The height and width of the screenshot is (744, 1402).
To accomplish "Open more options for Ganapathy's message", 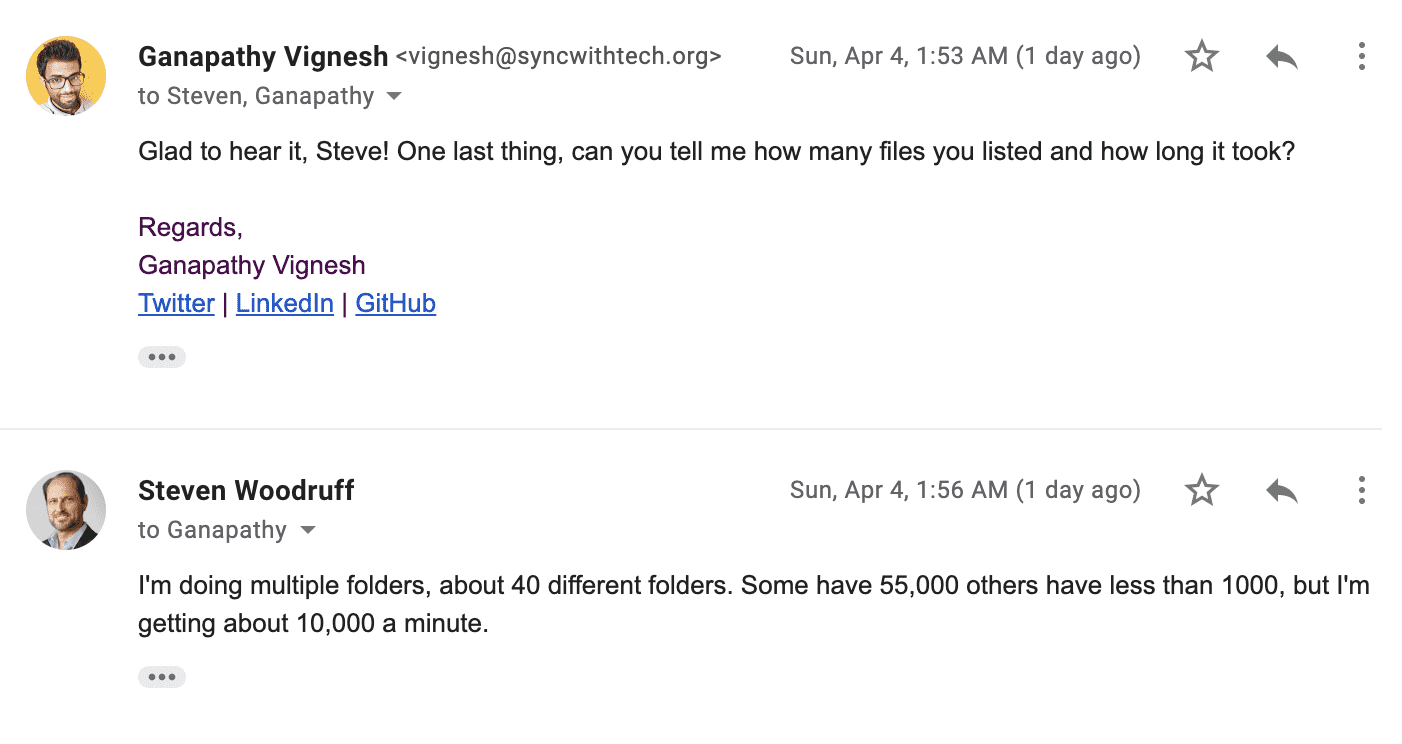I will pyautogui.click(x=1361, y=57).
